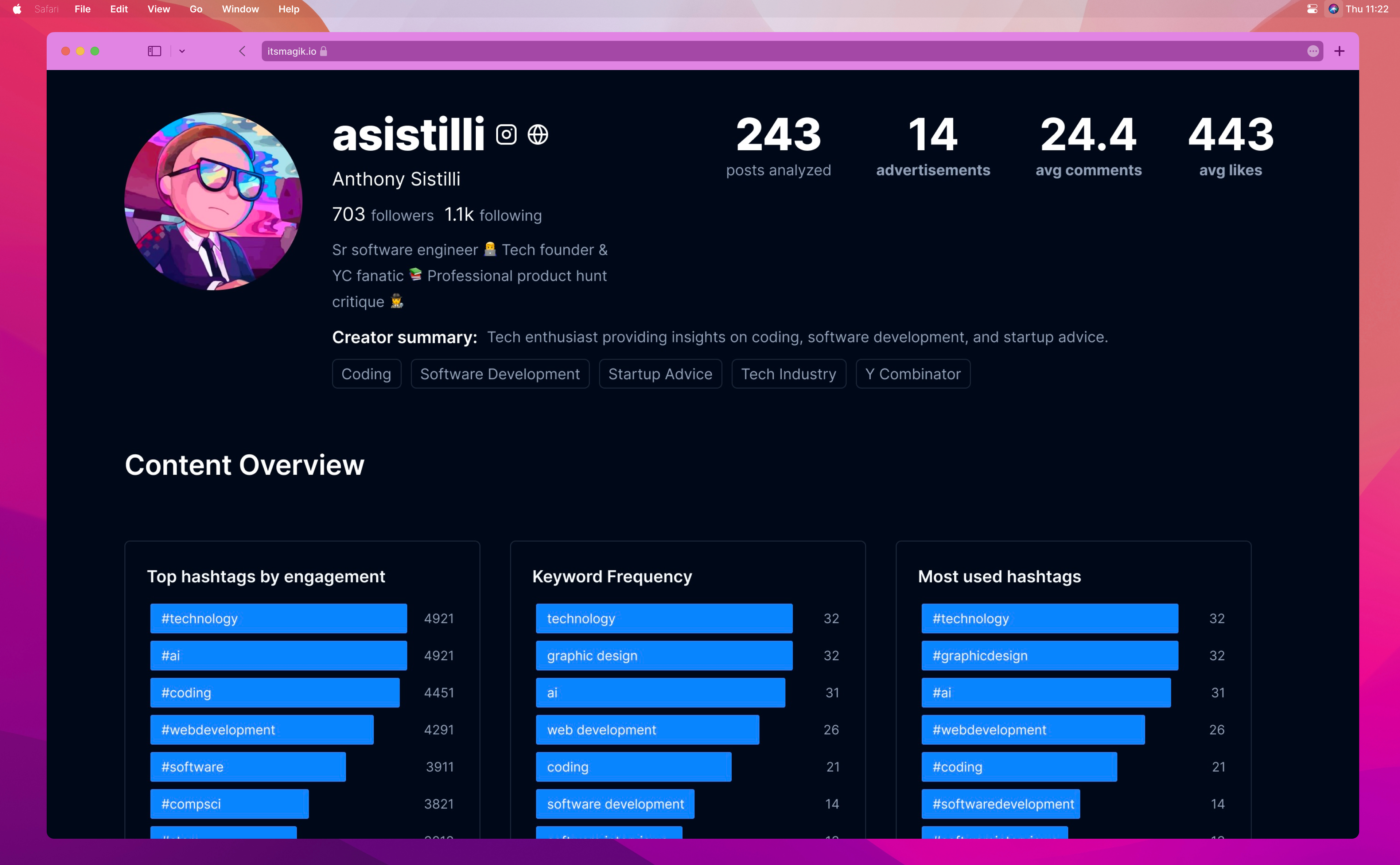Screen dimensions: 1400x865
Task: Open the View menu
Action: 159,9
